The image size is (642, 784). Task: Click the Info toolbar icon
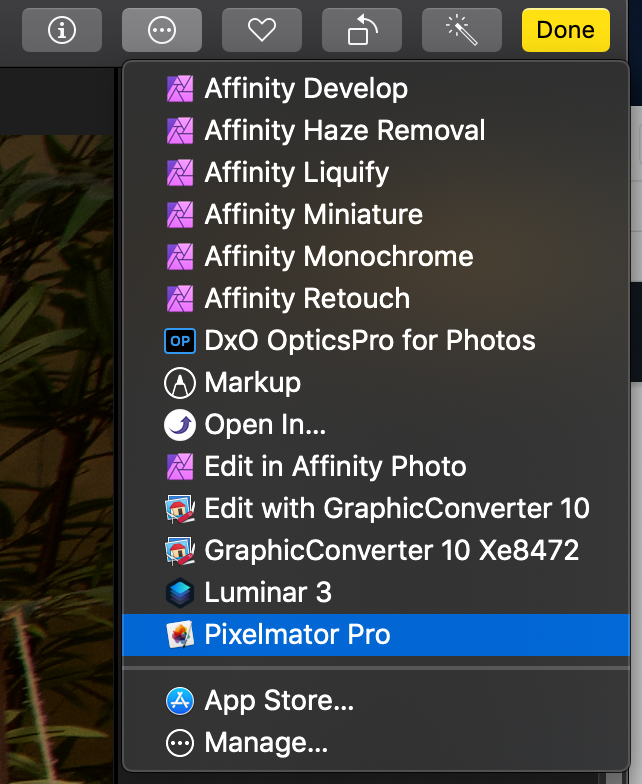(62, 30)
